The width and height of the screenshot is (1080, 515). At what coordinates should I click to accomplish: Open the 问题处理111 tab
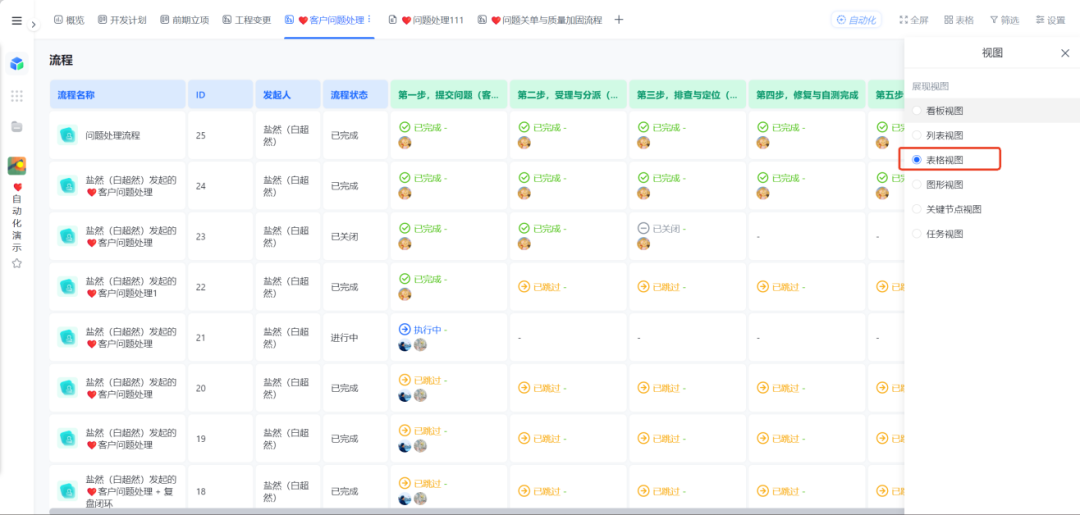[x=426, y=20]
